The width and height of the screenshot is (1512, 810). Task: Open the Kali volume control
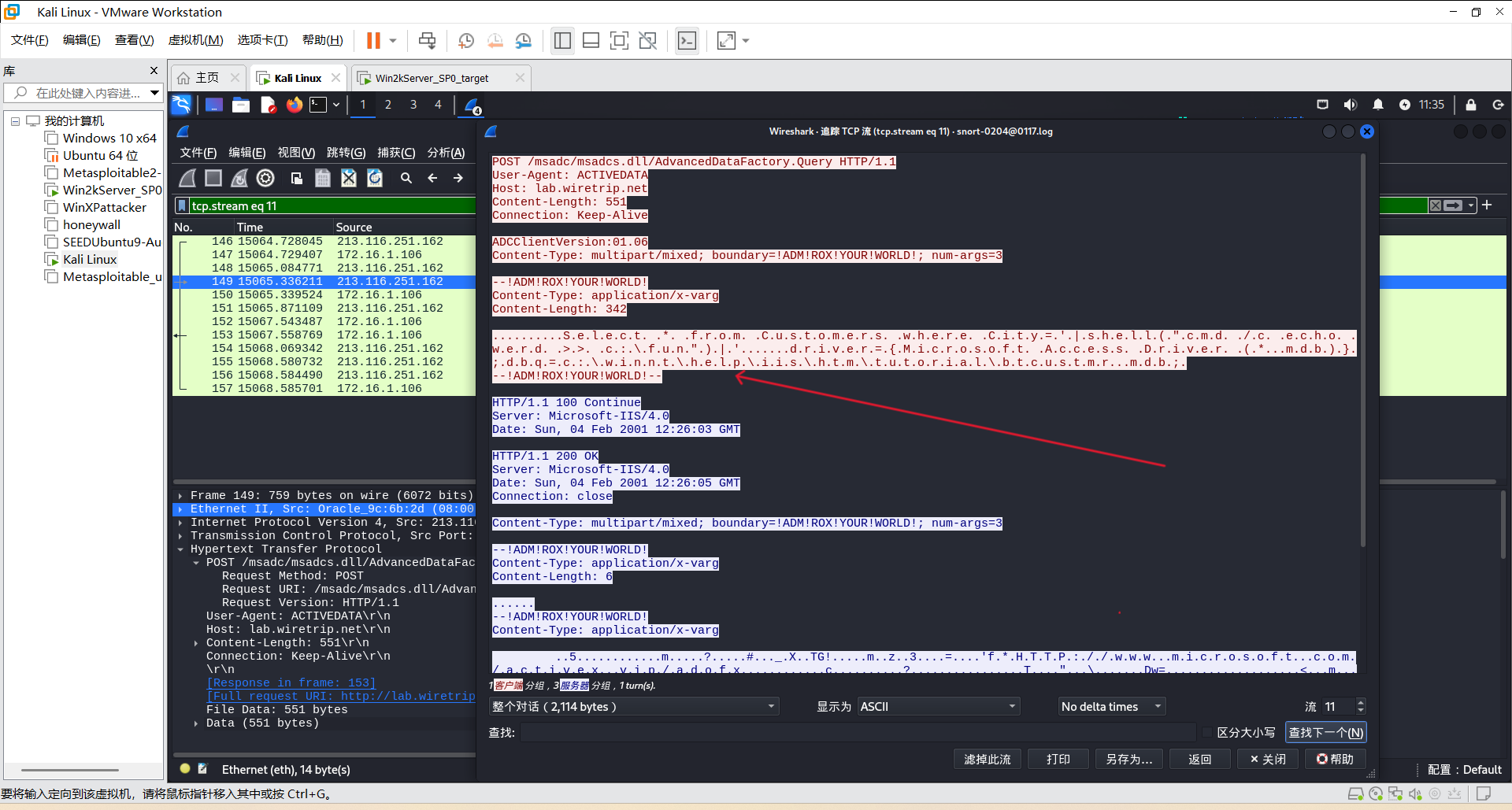tap(1351, 105)
